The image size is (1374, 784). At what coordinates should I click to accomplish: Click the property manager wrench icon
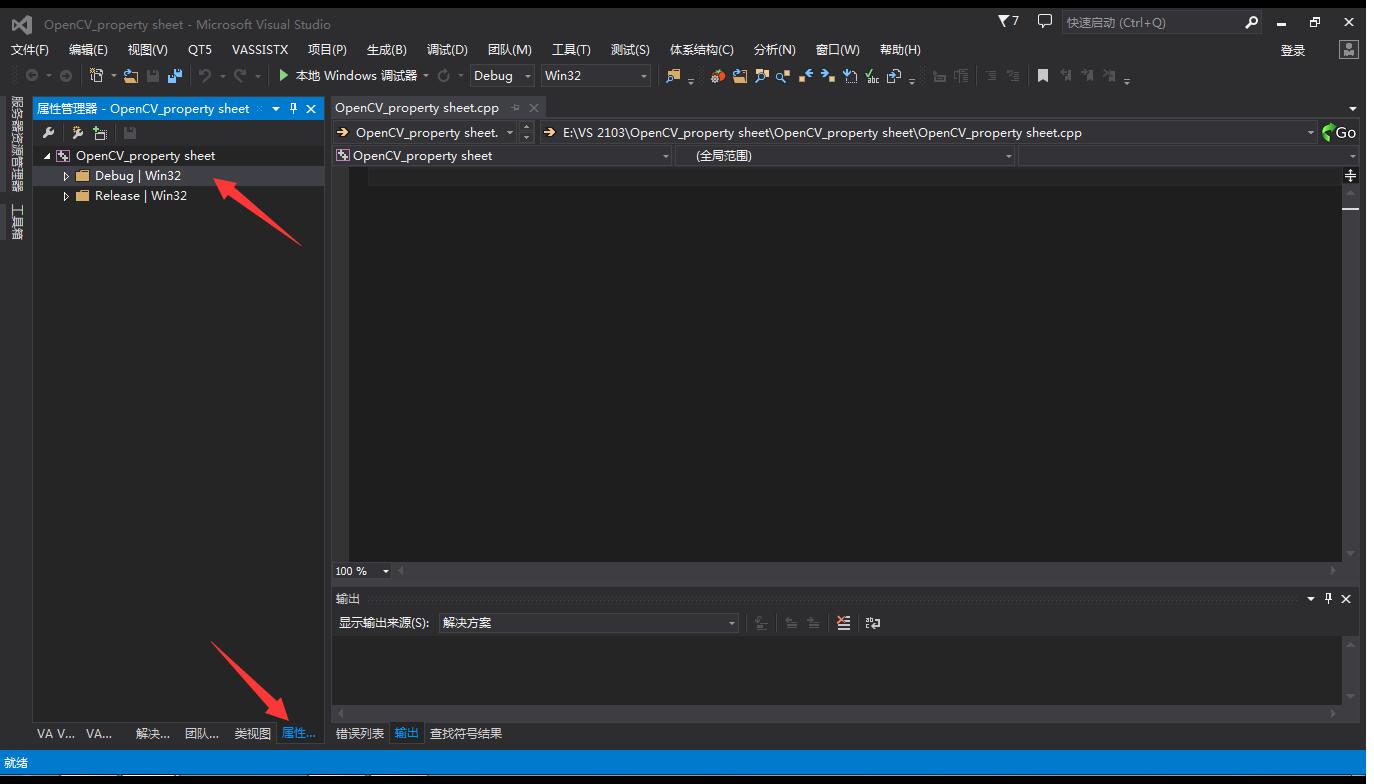pos(48,132)
